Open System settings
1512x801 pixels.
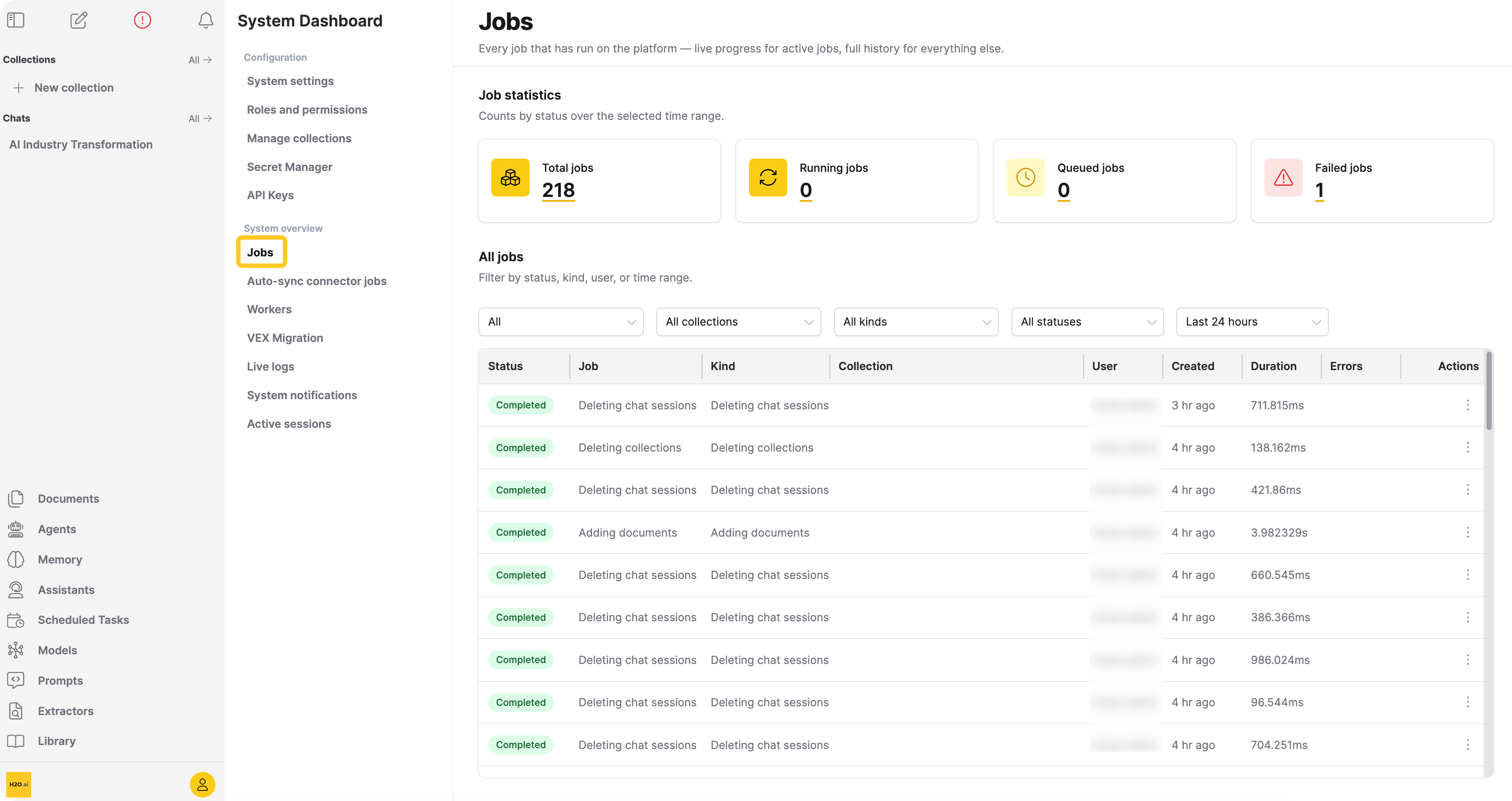290,81
